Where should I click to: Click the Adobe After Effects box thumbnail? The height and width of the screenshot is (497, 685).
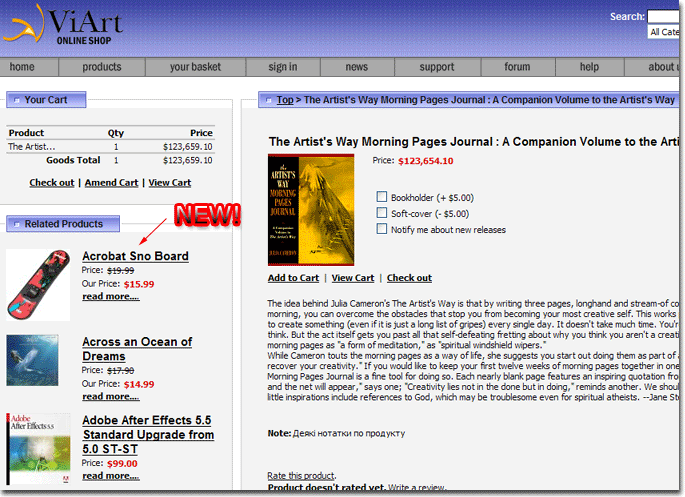pyautogui.click(x=38, y=449)
